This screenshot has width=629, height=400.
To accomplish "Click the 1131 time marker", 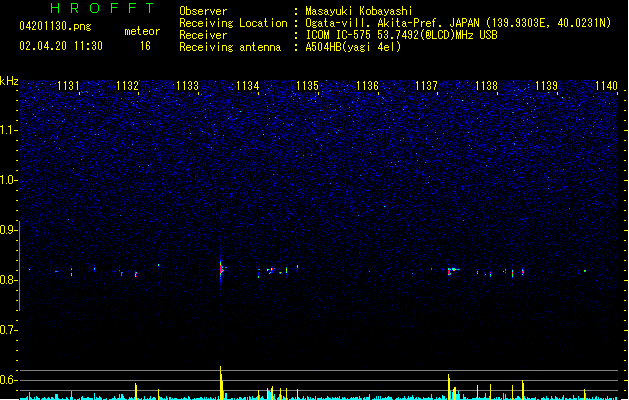I will [x=68, y=86].
